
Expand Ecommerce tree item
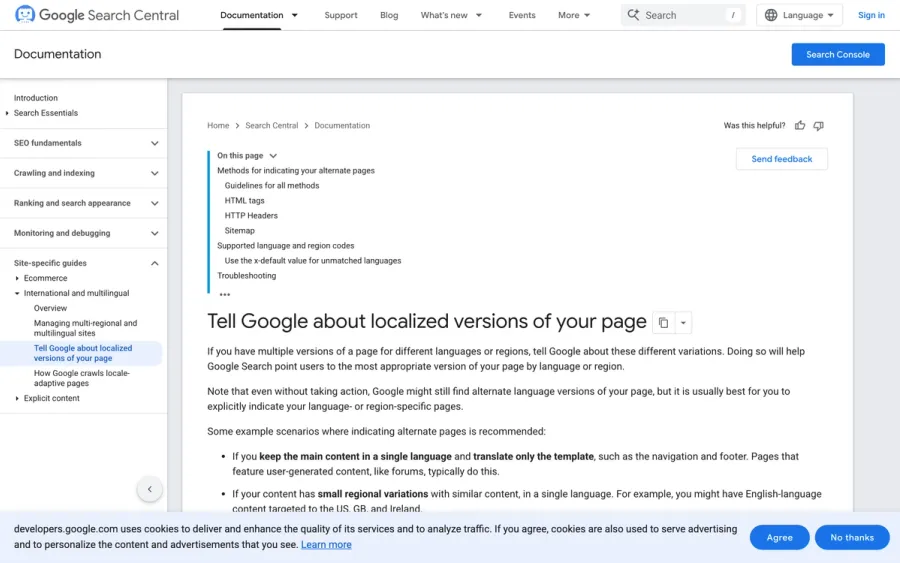pyautogui.click(x=17, y=278)
